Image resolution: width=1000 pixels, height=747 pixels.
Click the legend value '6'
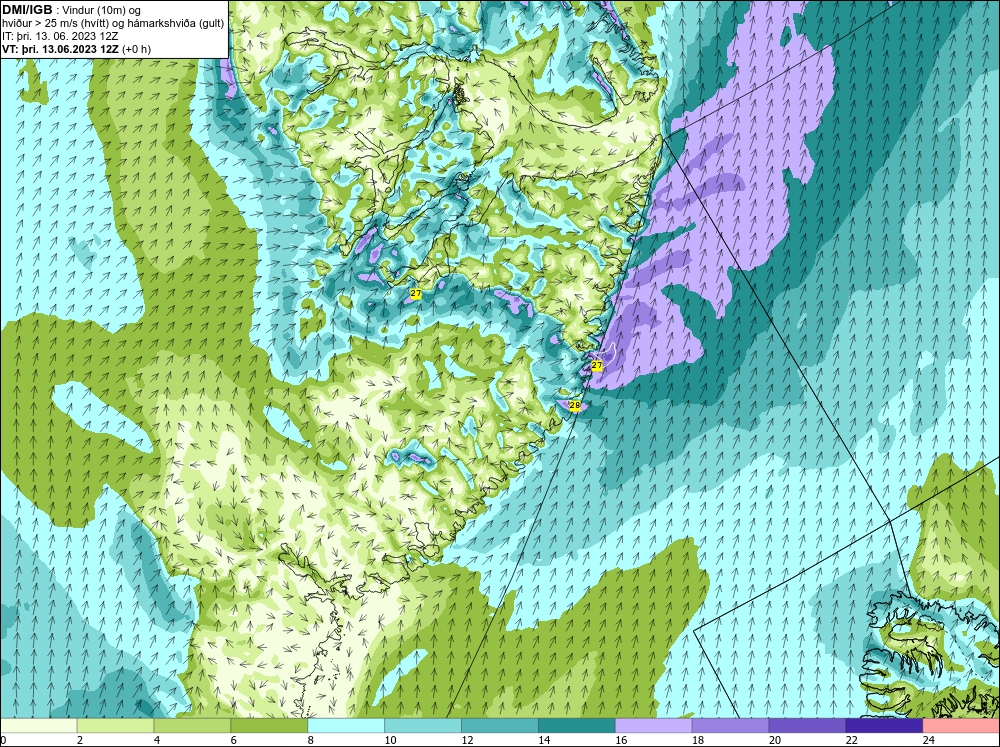234,740
